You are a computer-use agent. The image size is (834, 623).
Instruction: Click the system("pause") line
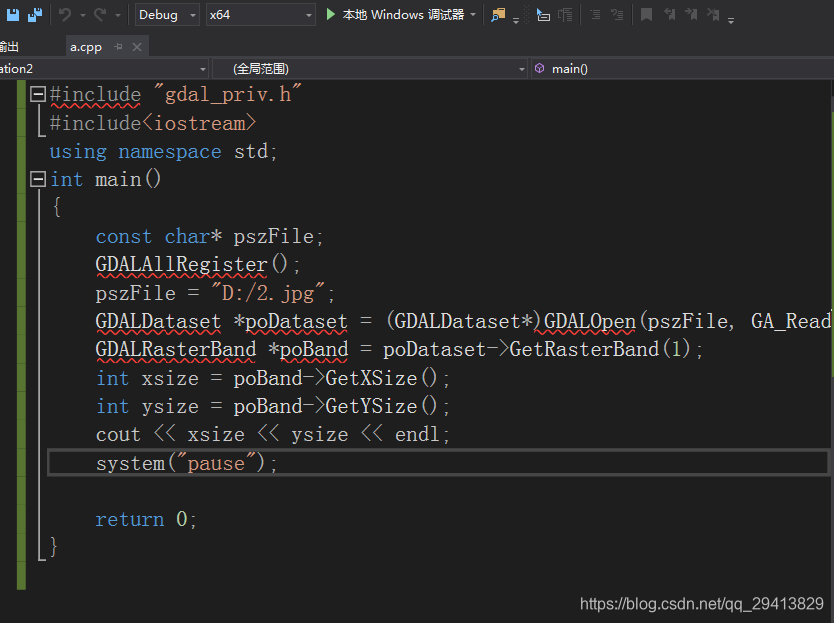coord(186,463)
